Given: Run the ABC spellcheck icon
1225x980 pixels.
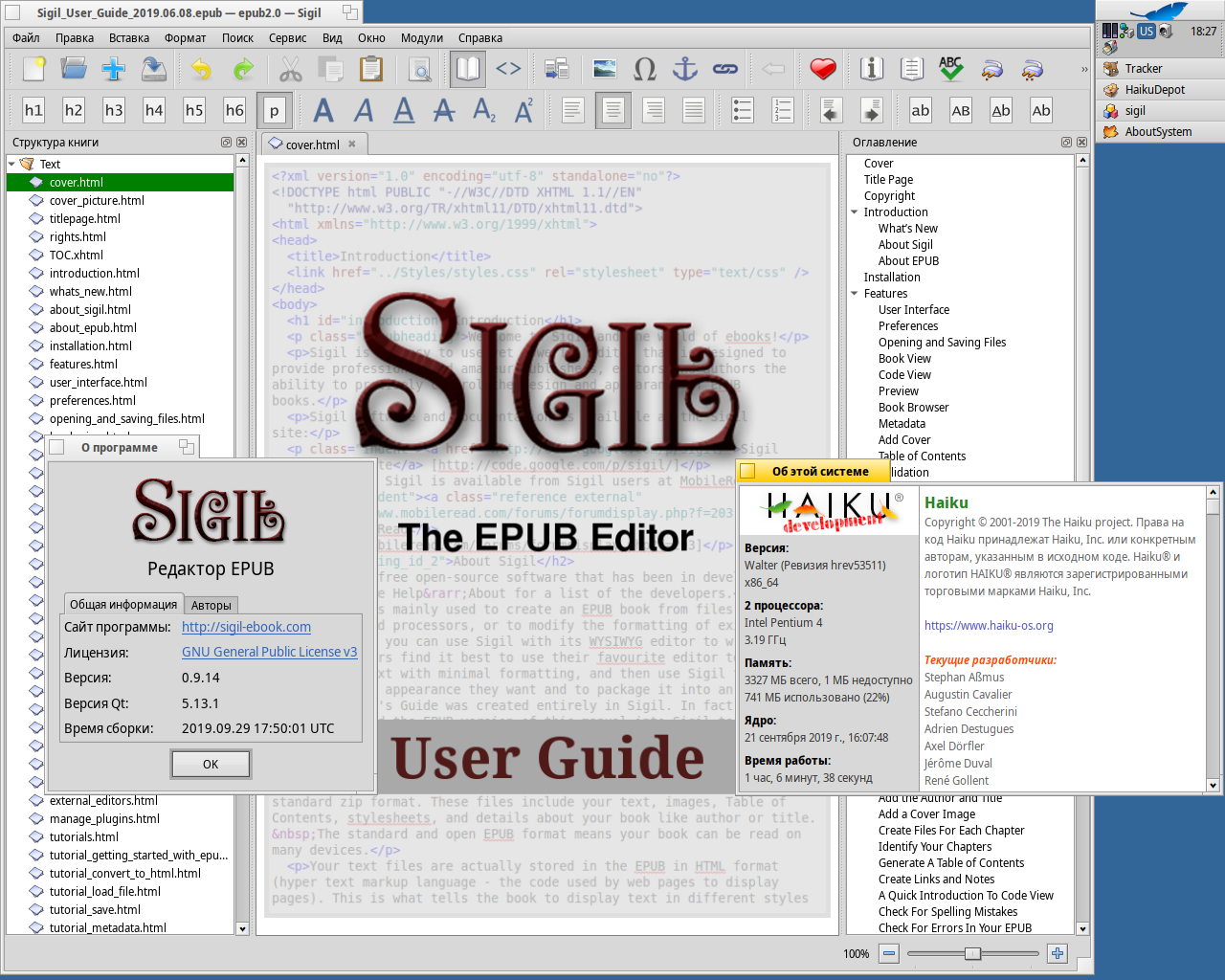Looking at the screenshot, I should pyautogui.click(x=950, y=69).
